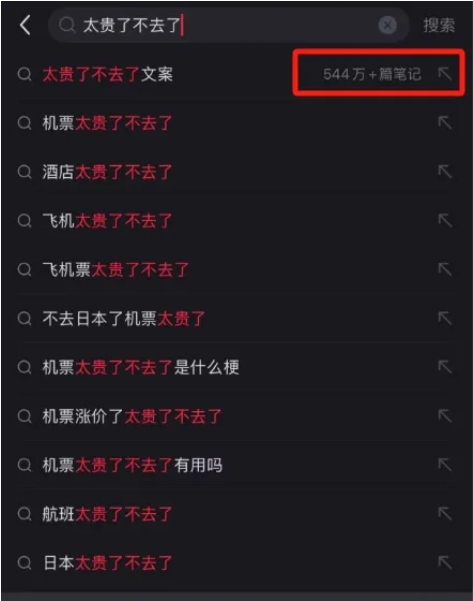
Task: Tap the fill-arrow icon beside 酒店太贵了不去了
Action: point(445,171)
